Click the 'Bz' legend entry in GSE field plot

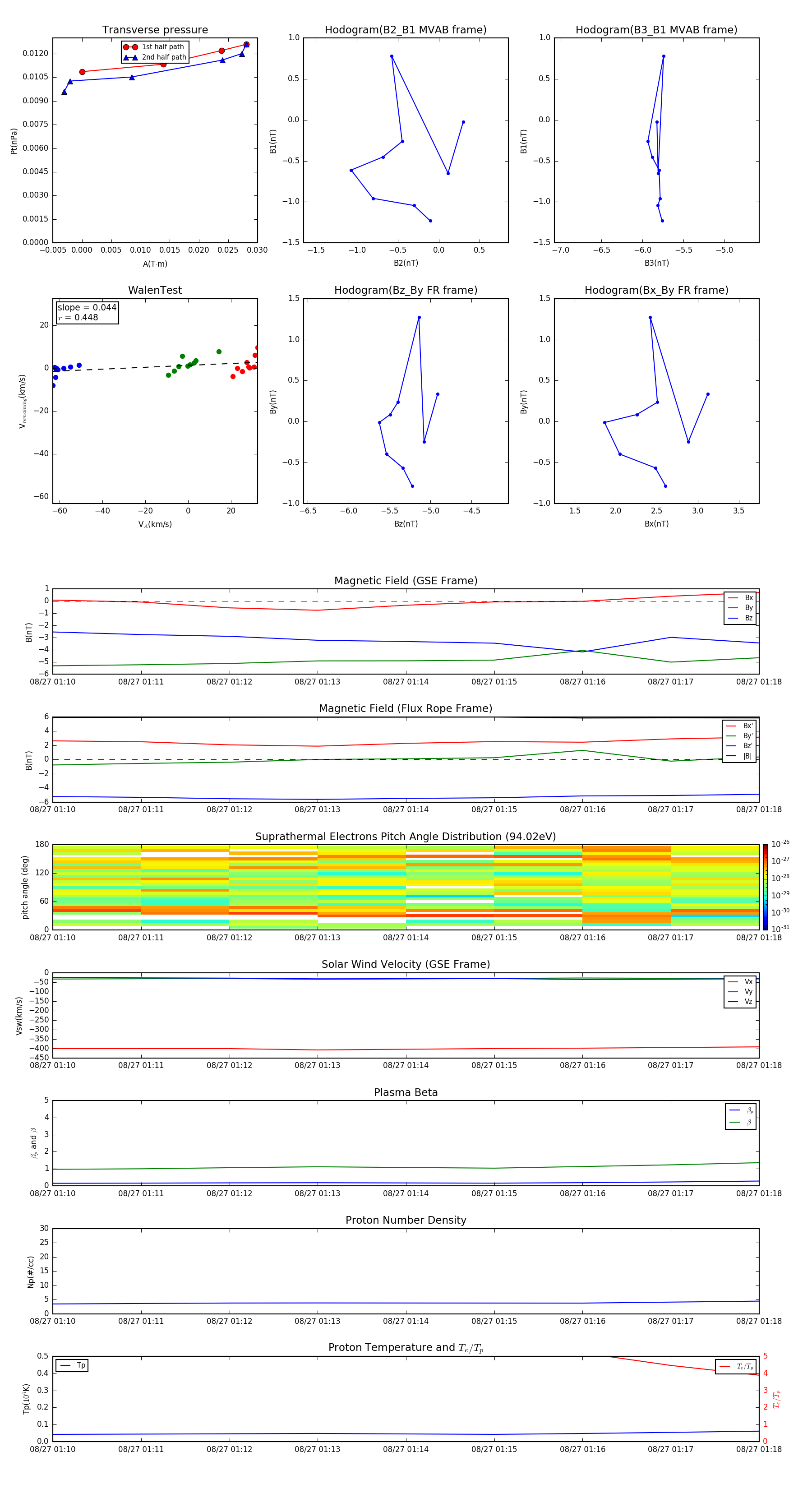[740, 619]
